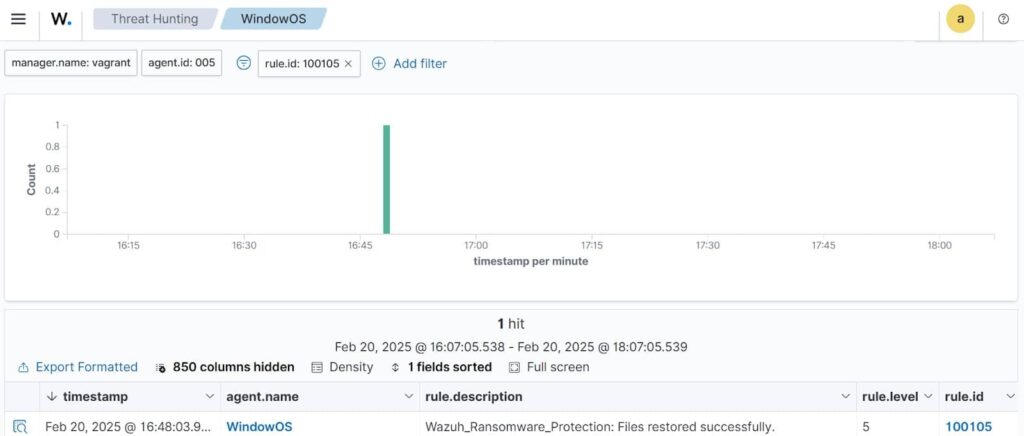The width and height of the screenshot is (1024, 436).
Task: Click the rule.level column header
Action: (x=890, y=396)
